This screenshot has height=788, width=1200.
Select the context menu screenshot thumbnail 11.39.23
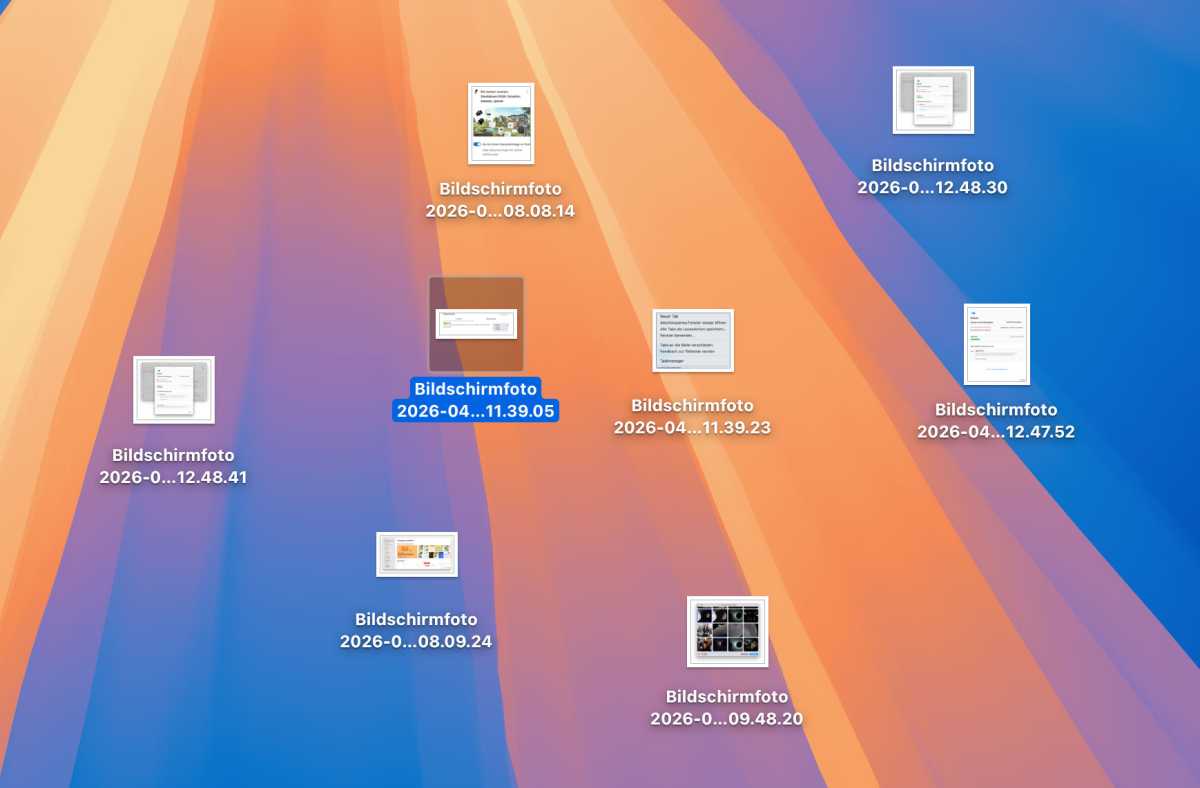tap(693, 340)
